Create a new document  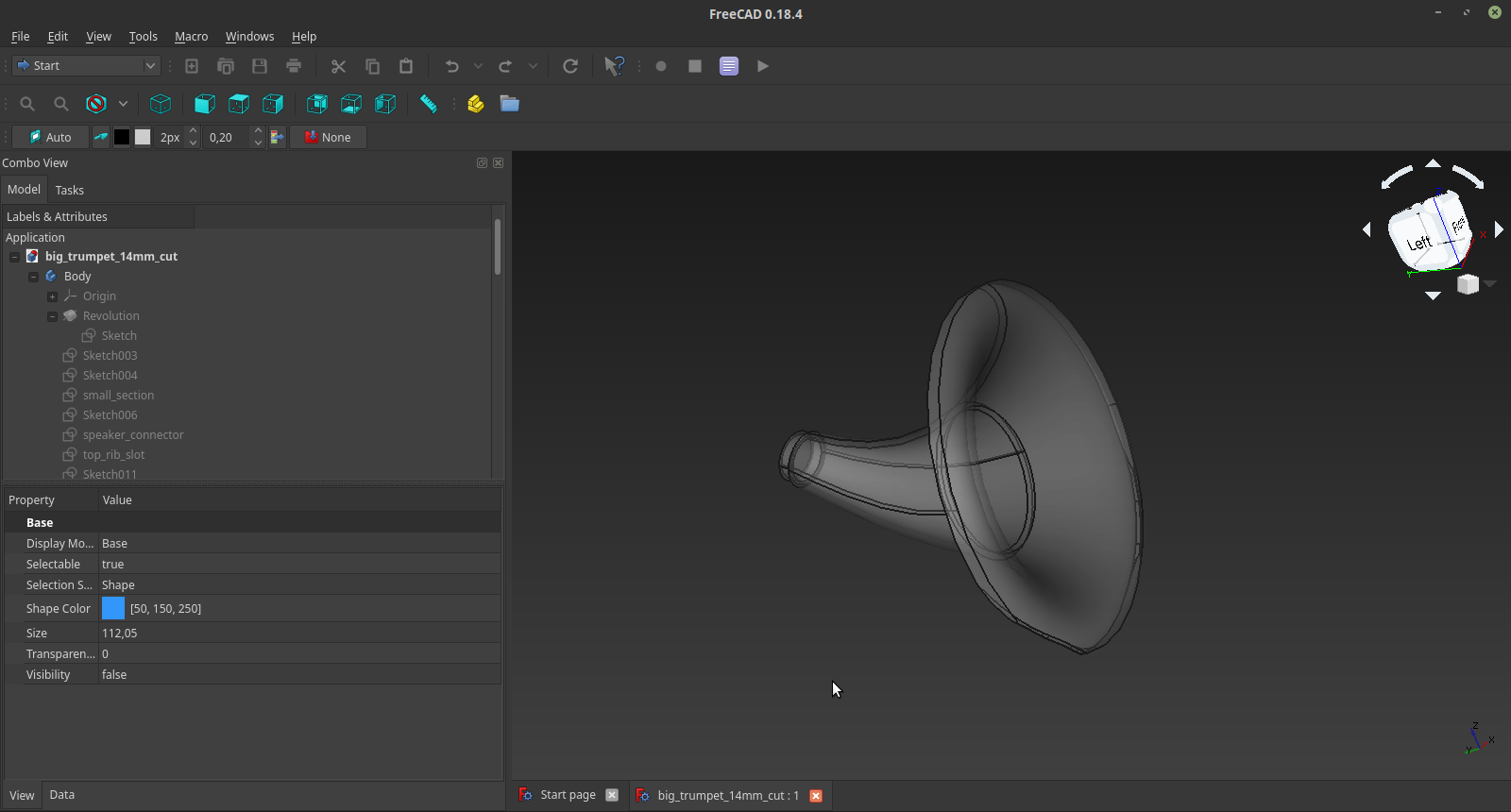pyautogui.click(x=192, y=66)
